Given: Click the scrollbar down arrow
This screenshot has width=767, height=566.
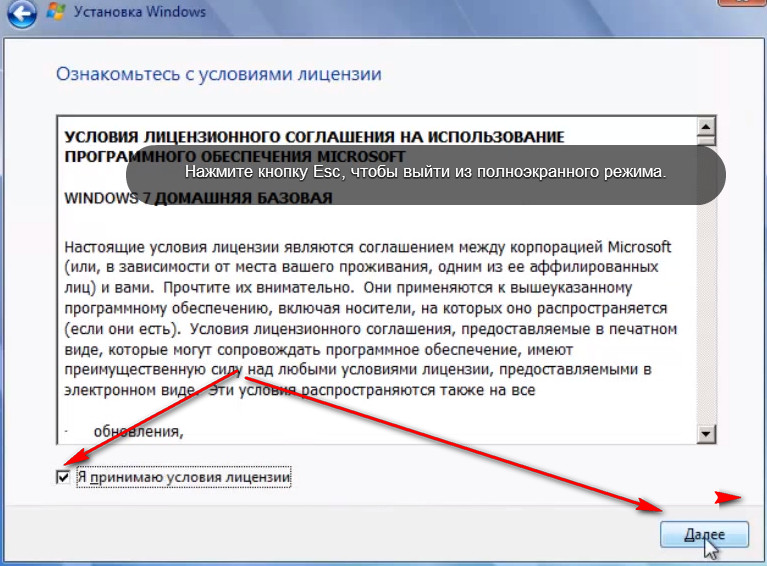Looking at the screenshot, I should [x=706, y=432].
